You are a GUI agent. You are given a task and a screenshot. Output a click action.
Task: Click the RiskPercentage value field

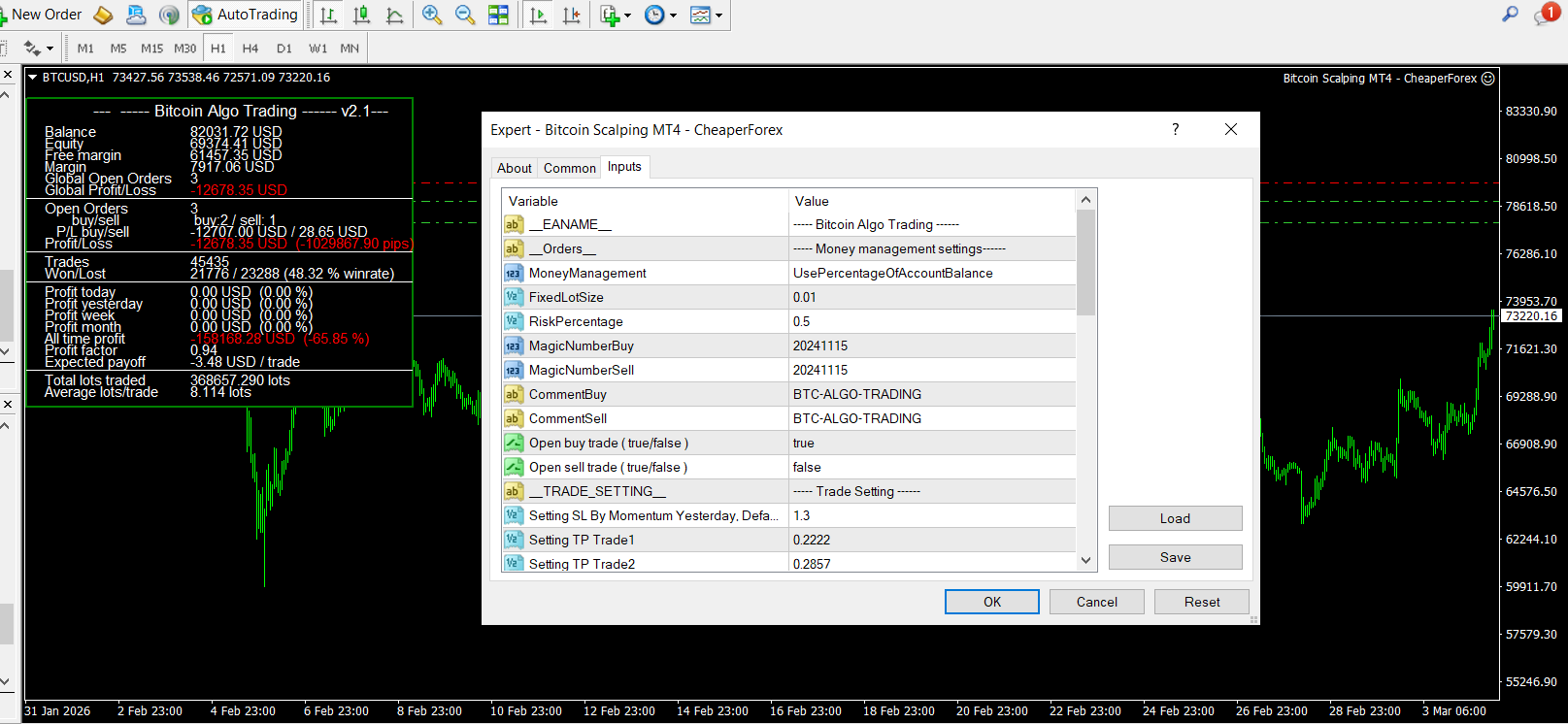(x=932, y=321)
